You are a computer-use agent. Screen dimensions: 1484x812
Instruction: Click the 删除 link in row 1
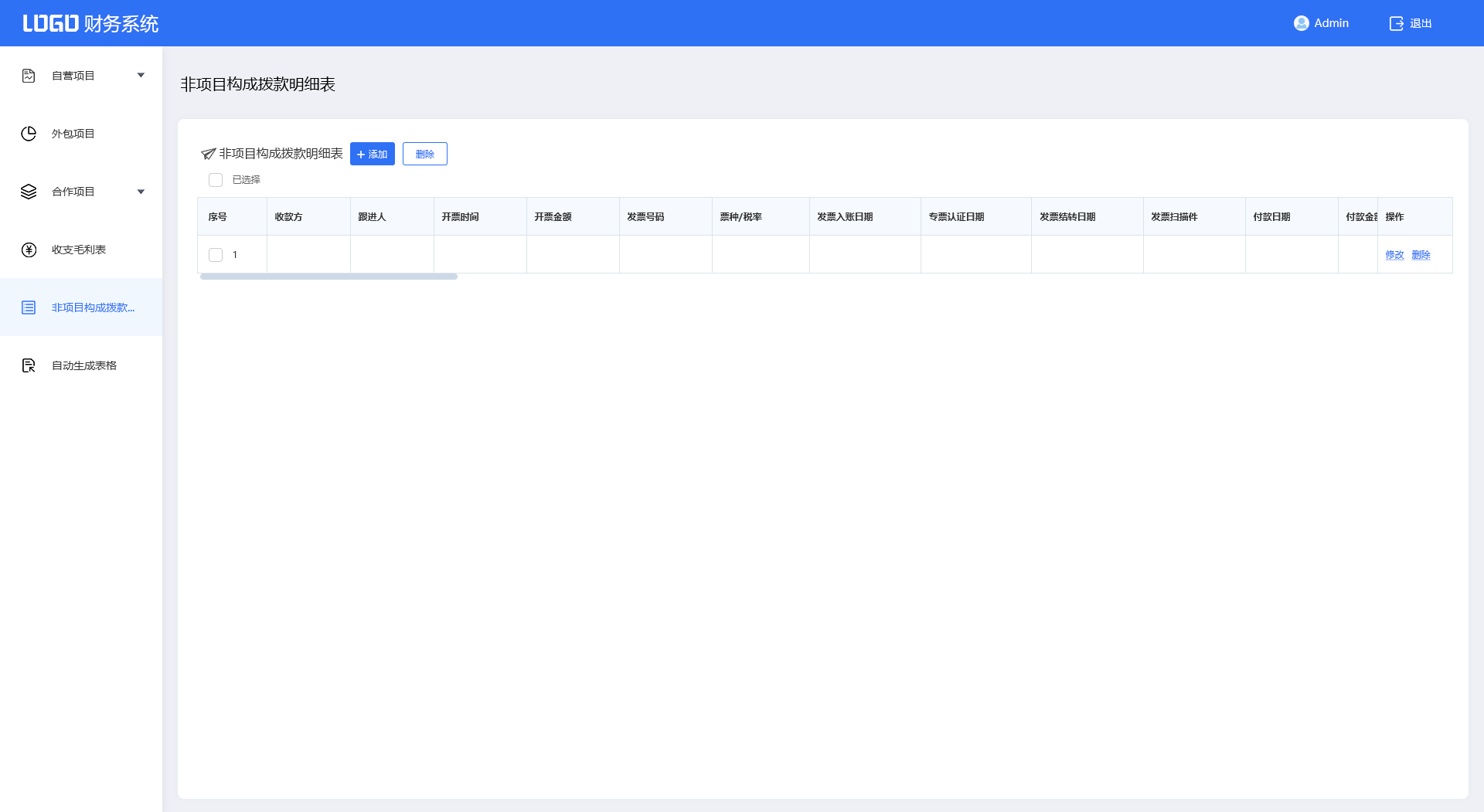coord(1421,255)
